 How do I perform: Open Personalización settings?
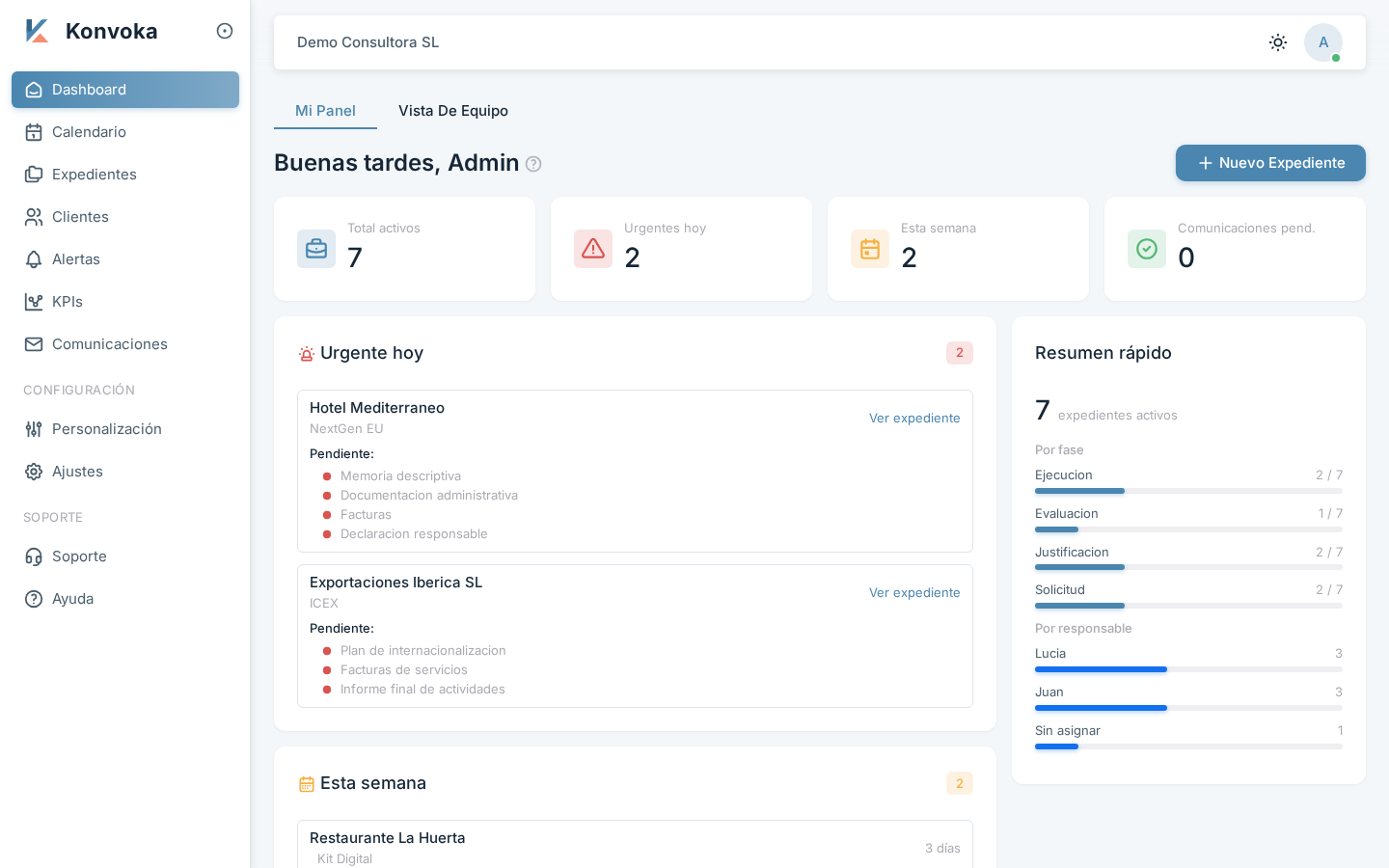point(125,429)
